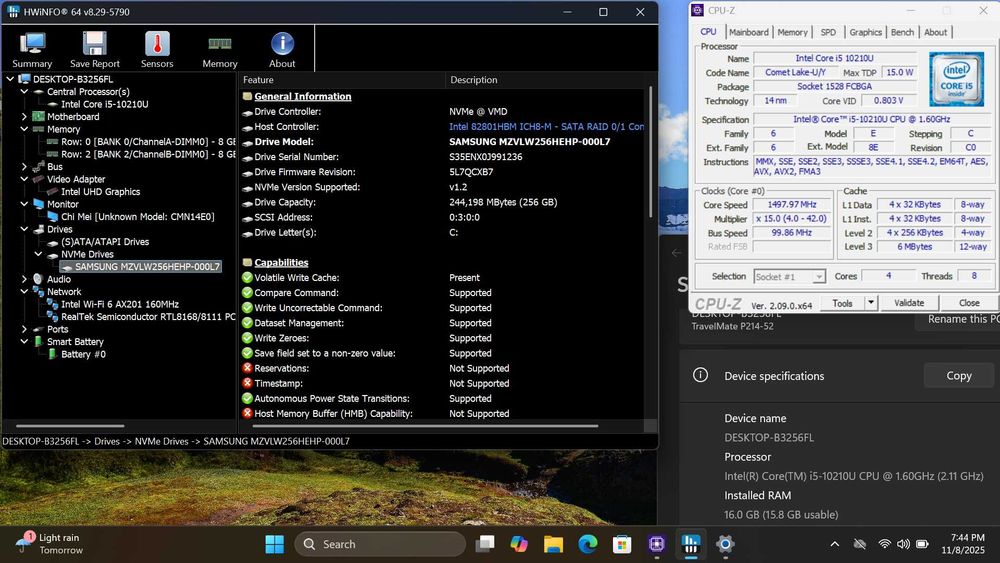Open Task View on taskbar

(x=485, y=544)
